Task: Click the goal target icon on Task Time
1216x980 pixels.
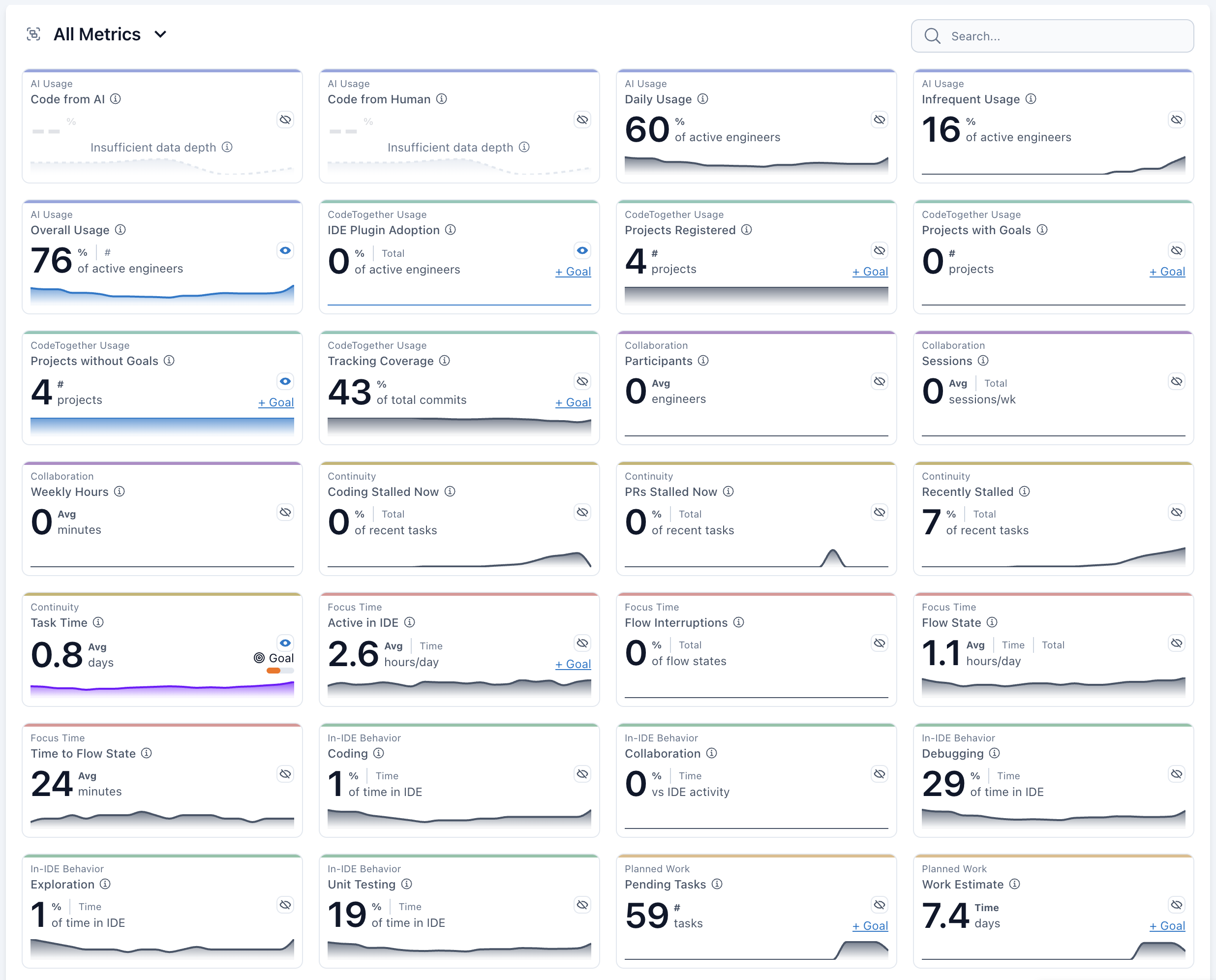Action: [x=260, y=658]
